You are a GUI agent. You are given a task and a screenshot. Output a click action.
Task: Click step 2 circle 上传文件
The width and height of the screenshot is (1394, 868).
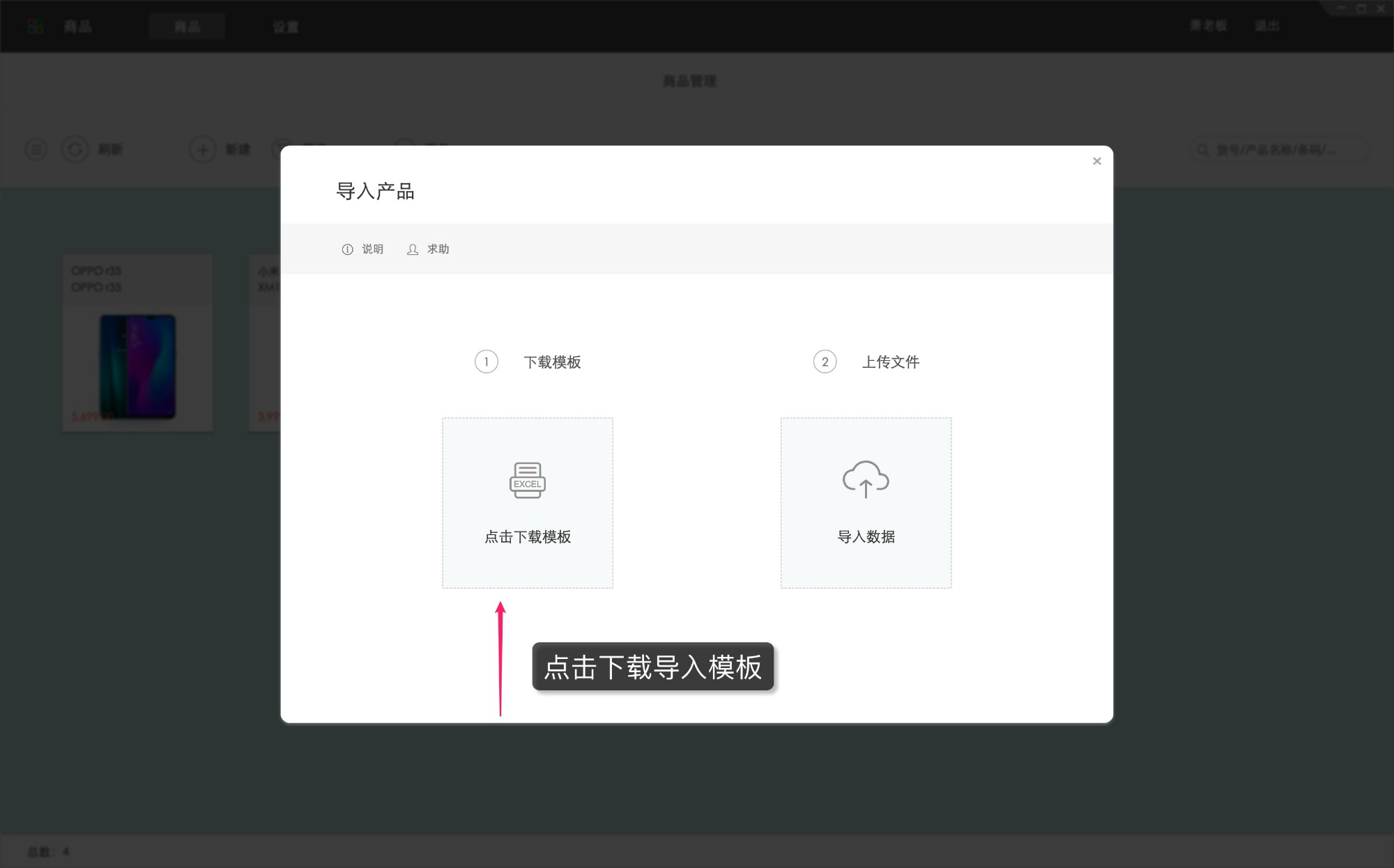tap(825, 362)
